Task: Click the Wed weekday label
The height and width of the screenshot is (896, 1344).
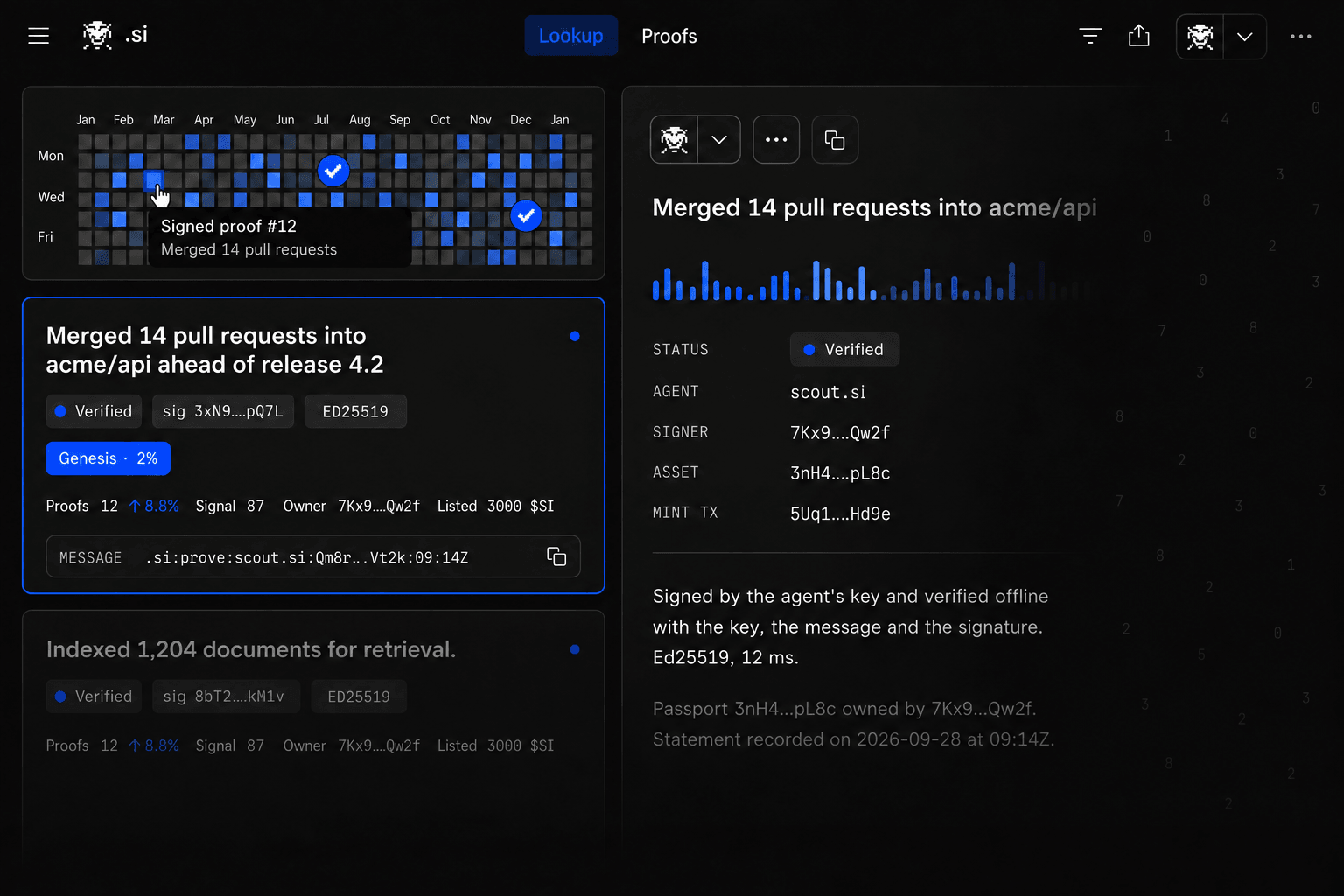Action: [x=51, y=197]
